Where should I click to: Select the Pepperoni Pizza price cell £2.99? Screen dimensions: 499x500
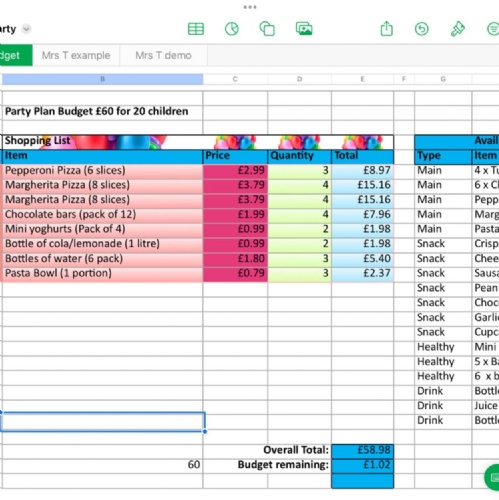[x=235, y=170]
